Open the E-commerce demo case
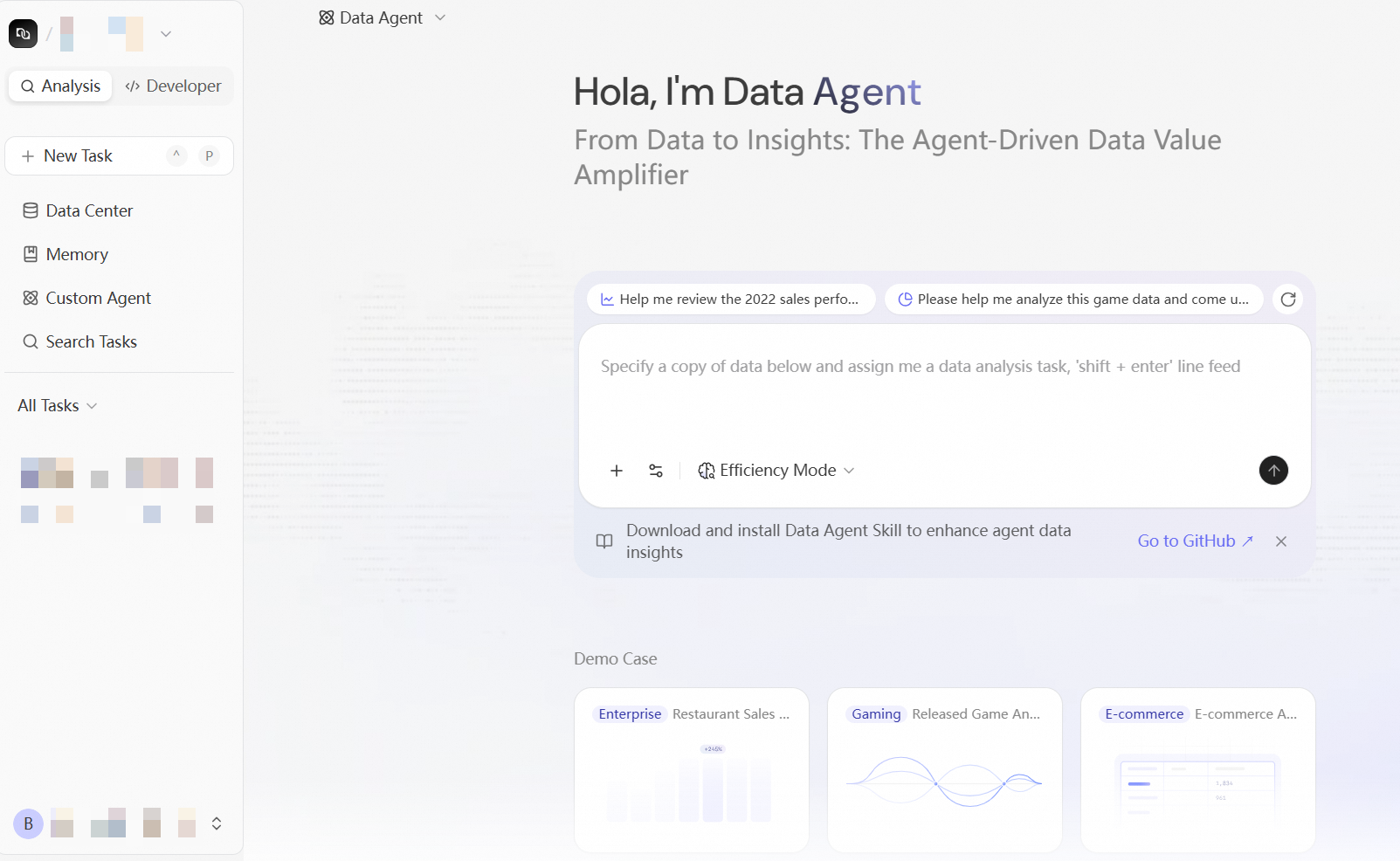This screenshot has width=1400, height=861. coord(1198,770)
